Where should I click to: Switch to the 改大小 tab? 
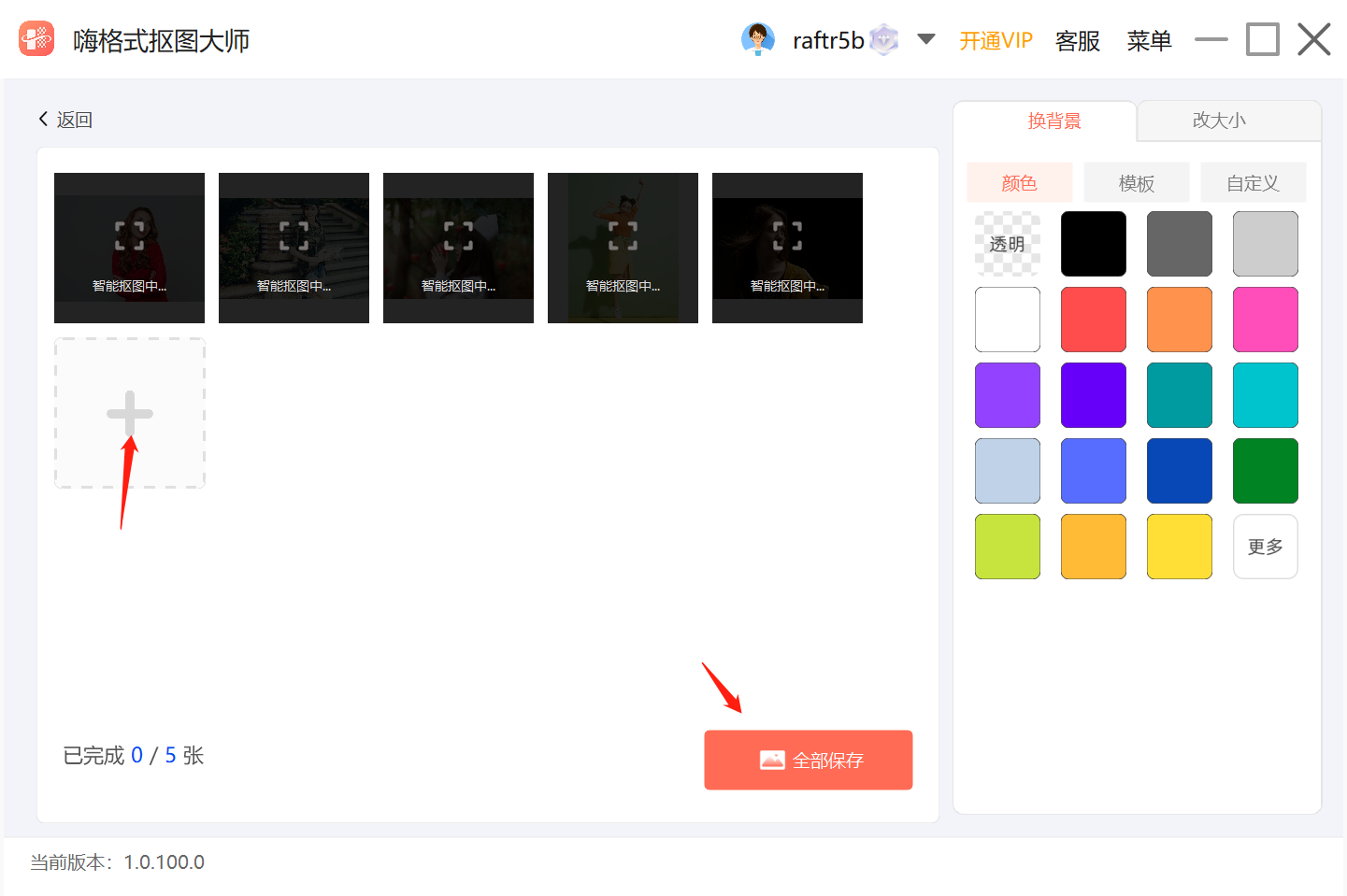coord(1218,121)
